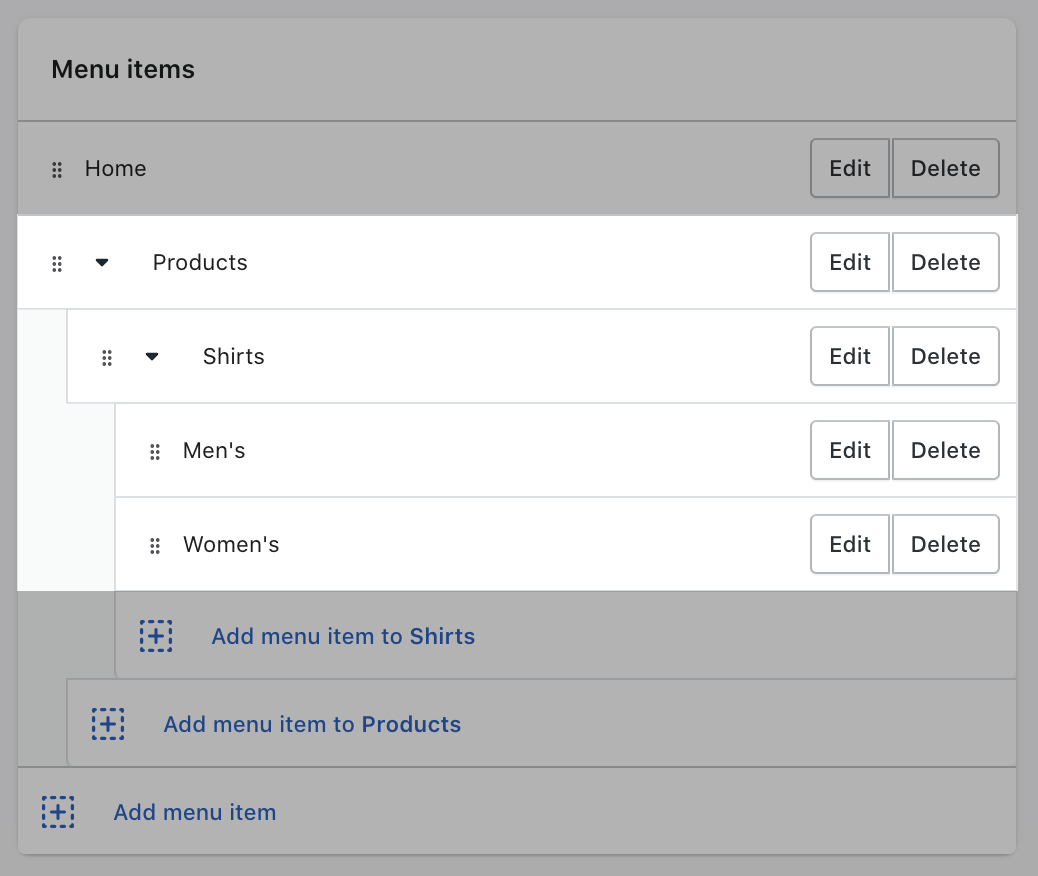Select the Home menu item label

pos(115,169)
